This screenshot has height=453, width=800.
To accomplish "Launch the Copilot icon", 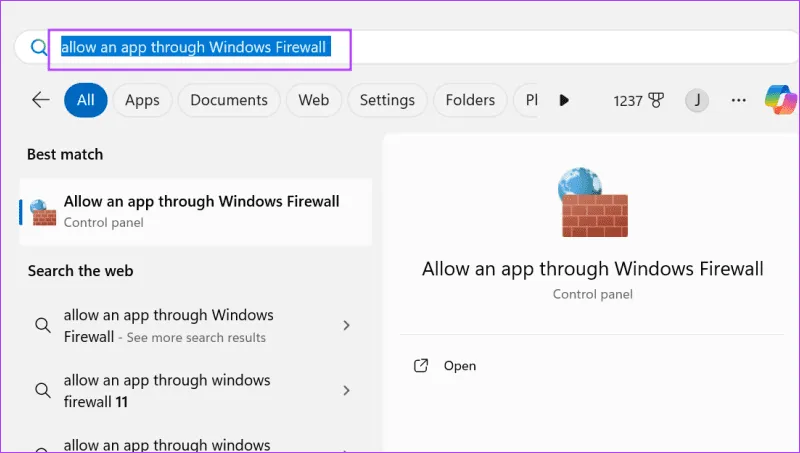I will point(781,99).
